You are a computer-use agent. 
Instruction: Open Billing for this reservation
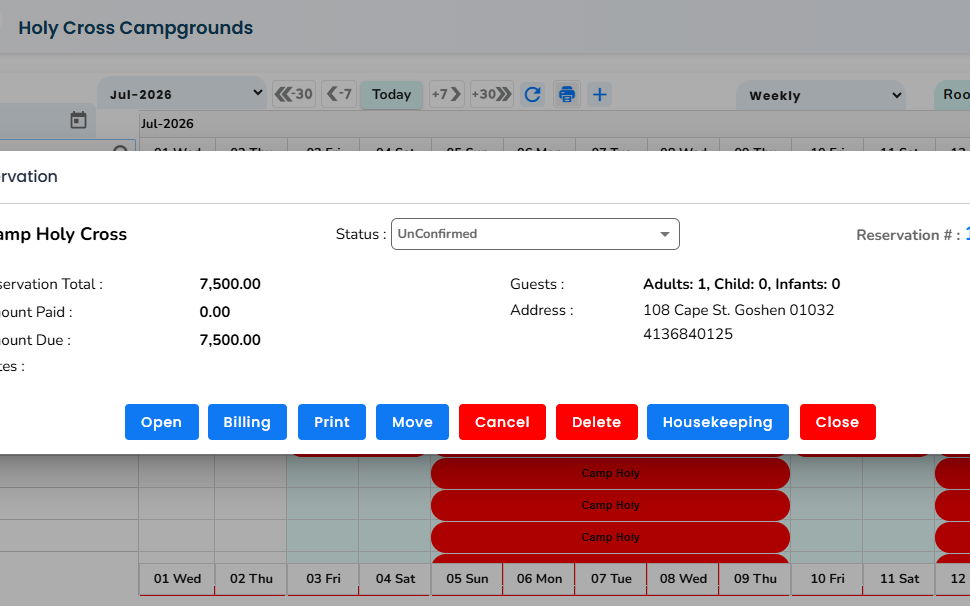[247, 422]
